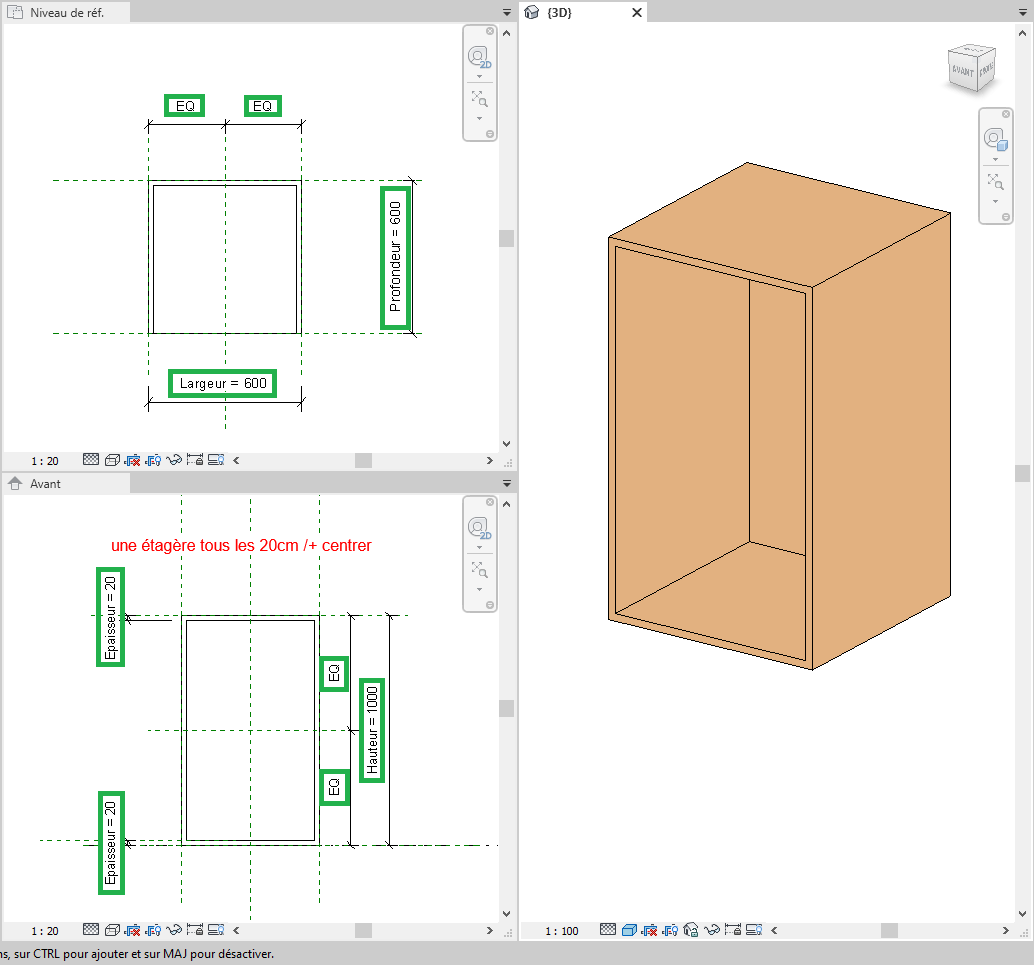Open the 2D steering wheel in Avant view
This screenshot has width=1034, height=965.
[478, 528]
